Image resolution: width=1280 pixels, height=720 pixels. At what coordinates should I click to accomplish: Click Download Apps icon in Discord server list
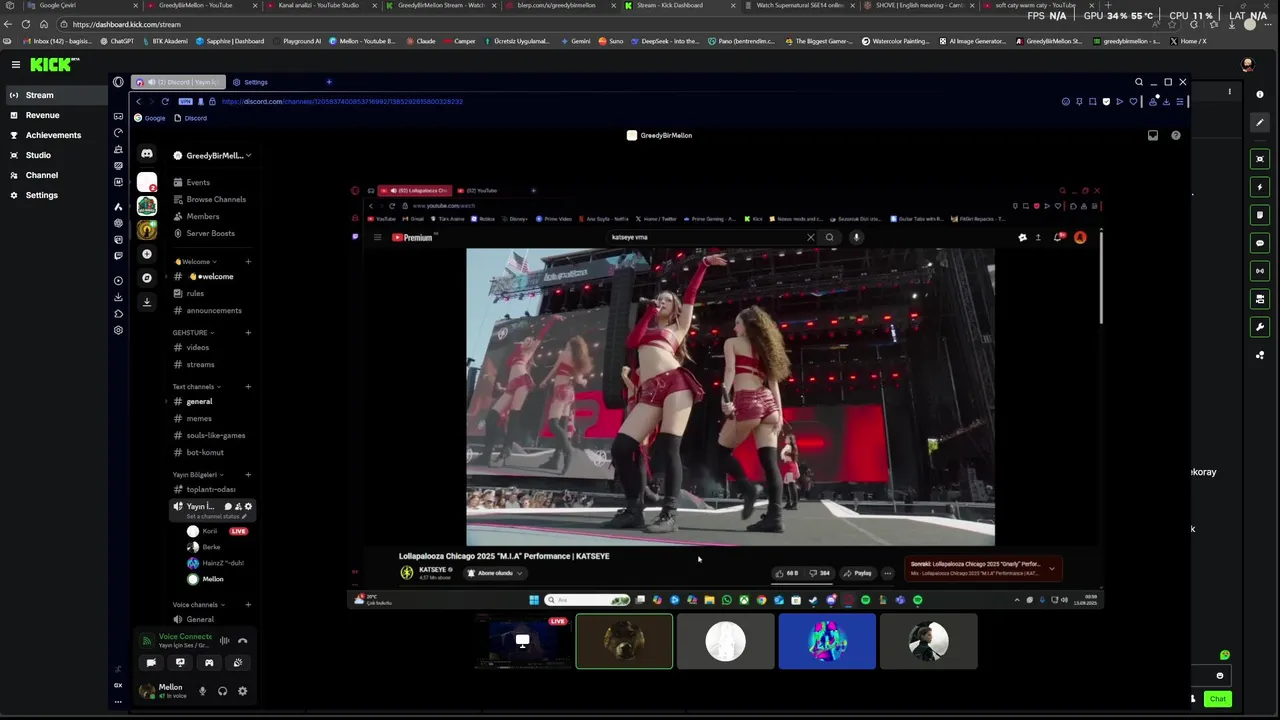(147, 302)
